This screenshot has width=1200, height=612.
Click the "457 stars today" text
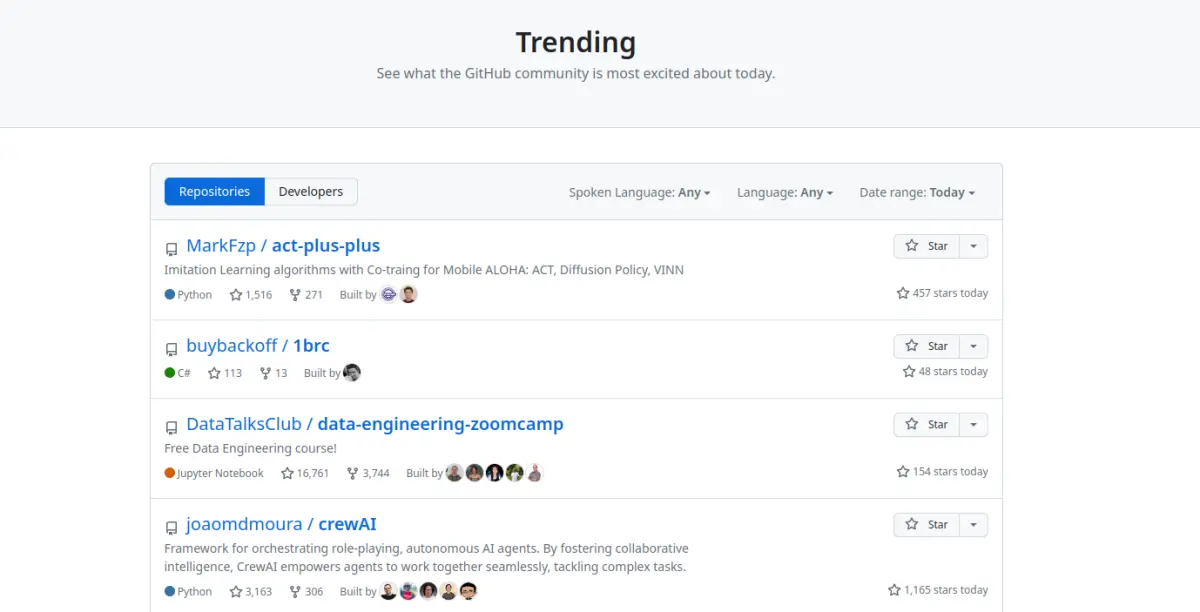pyautogui.click(x=942, y=293)
